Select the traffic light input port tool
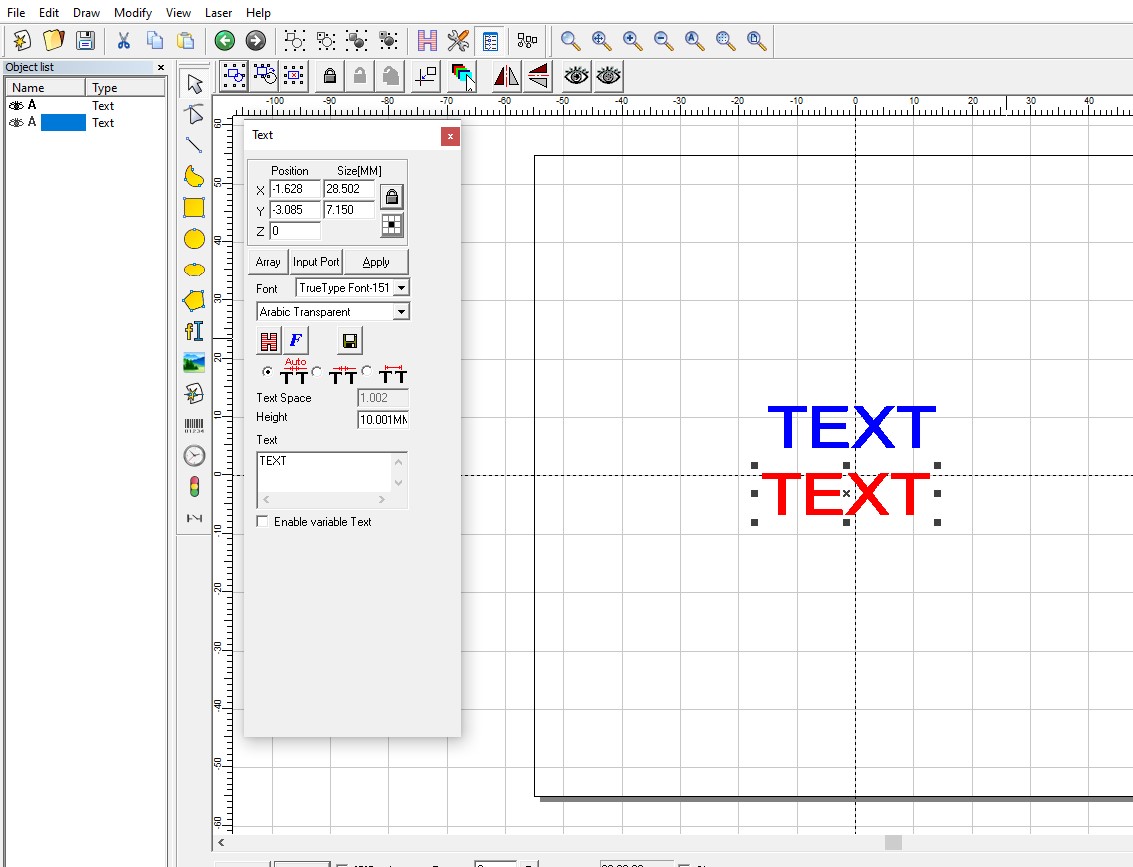 click(x=194, y=487)
